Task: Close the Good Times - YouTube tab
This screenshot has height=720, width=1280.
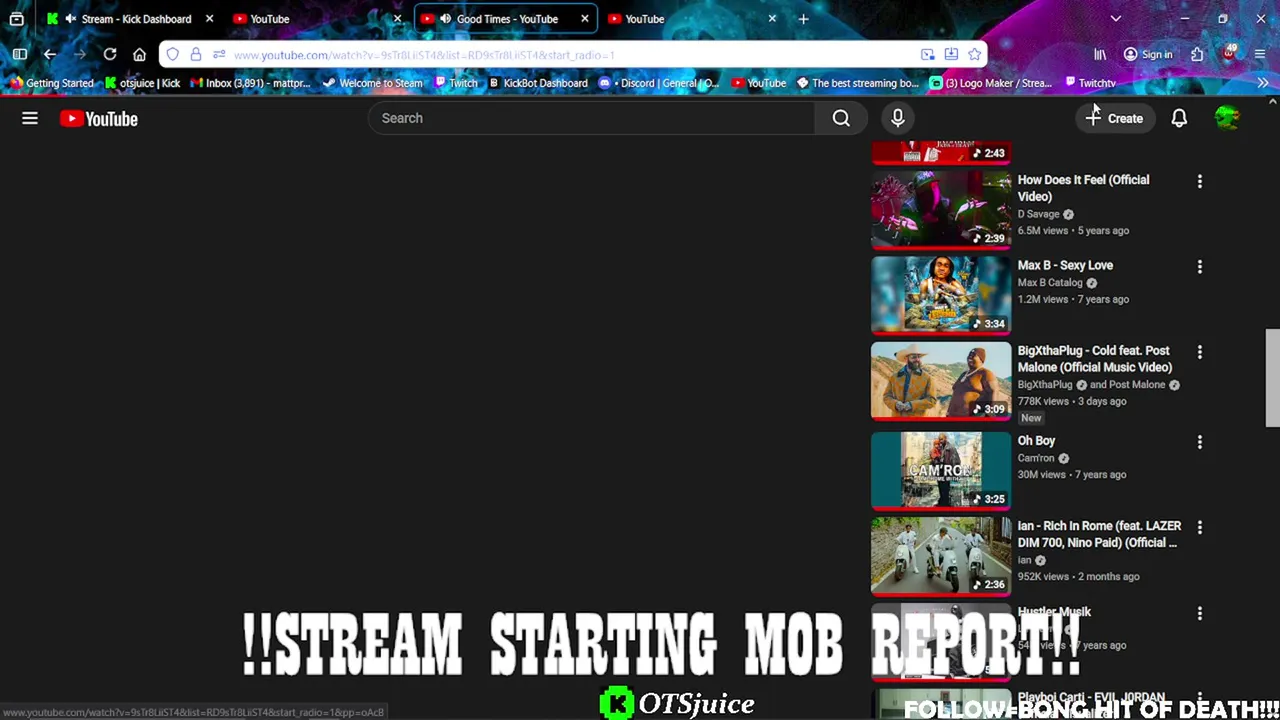Action: click(x=584, y=19)
